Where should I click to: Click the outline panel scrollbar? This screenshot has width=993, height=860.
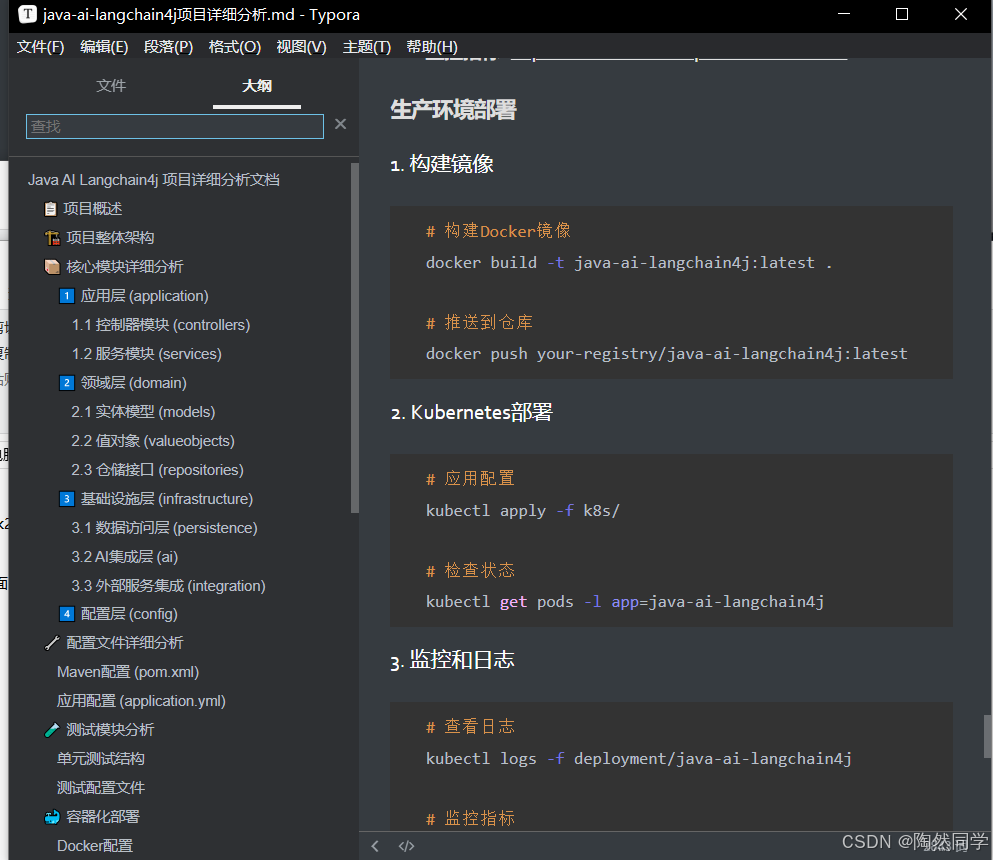tap(355, 338)
